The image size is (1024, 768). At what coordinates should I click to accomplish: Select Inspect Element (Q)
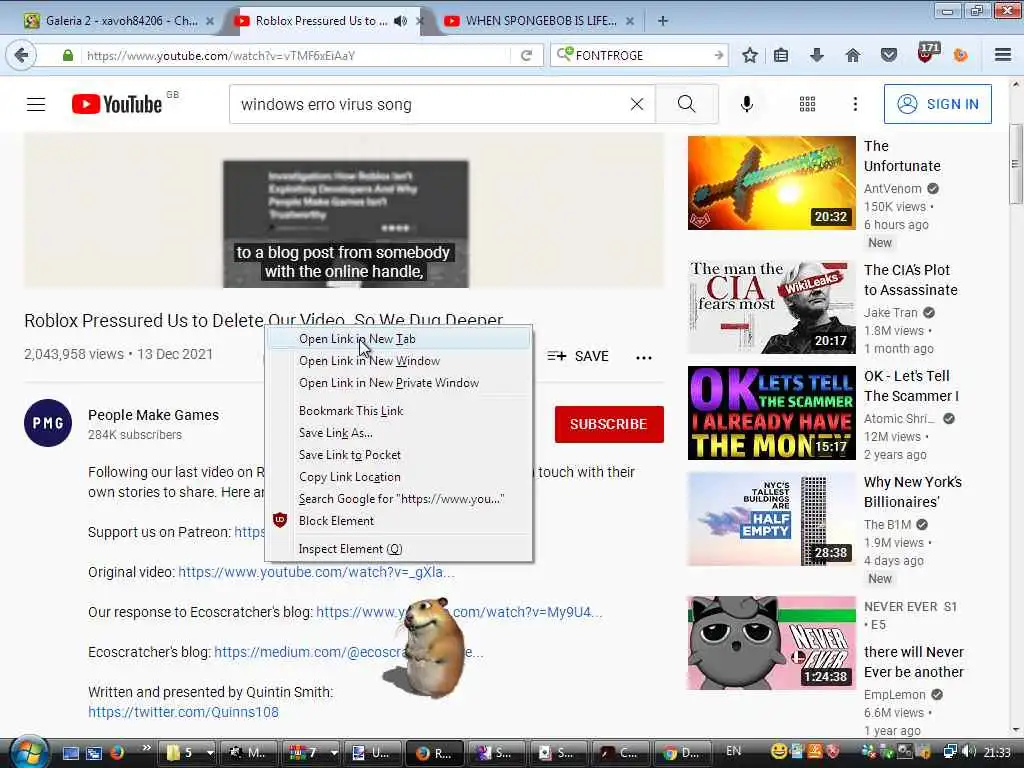[x=399, y=549]
